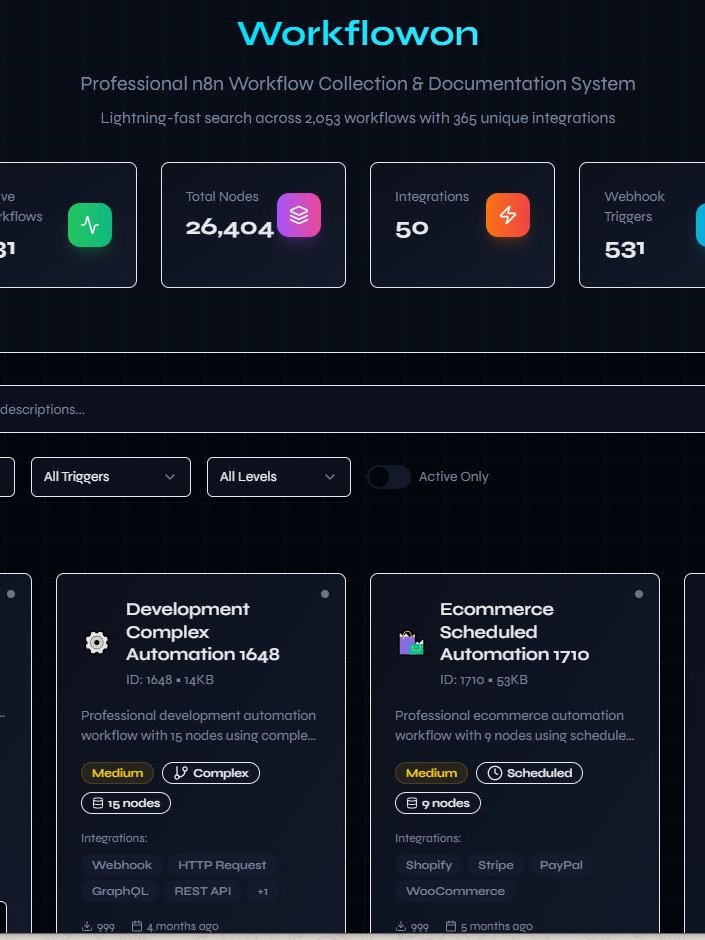
Task: Click the Scheduled trigger badge
Action: click(x=529, y=773)
